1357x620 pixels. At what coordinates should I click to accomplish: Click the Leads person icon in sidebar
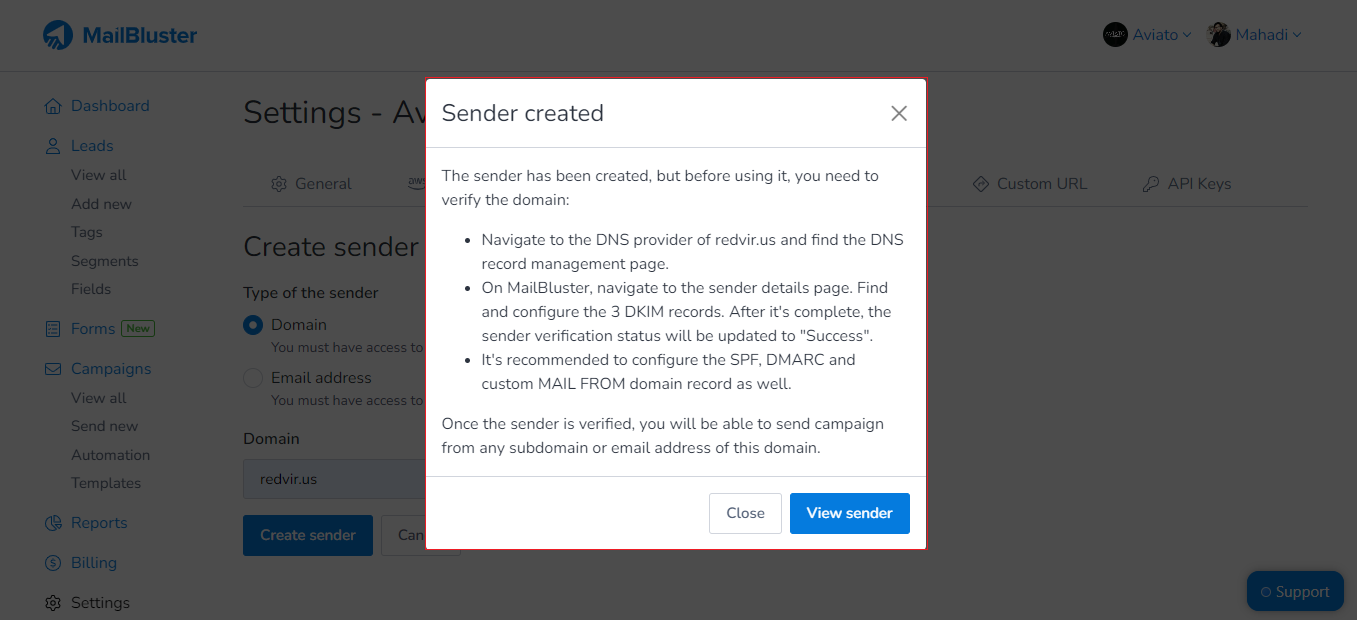coord(52,145)
